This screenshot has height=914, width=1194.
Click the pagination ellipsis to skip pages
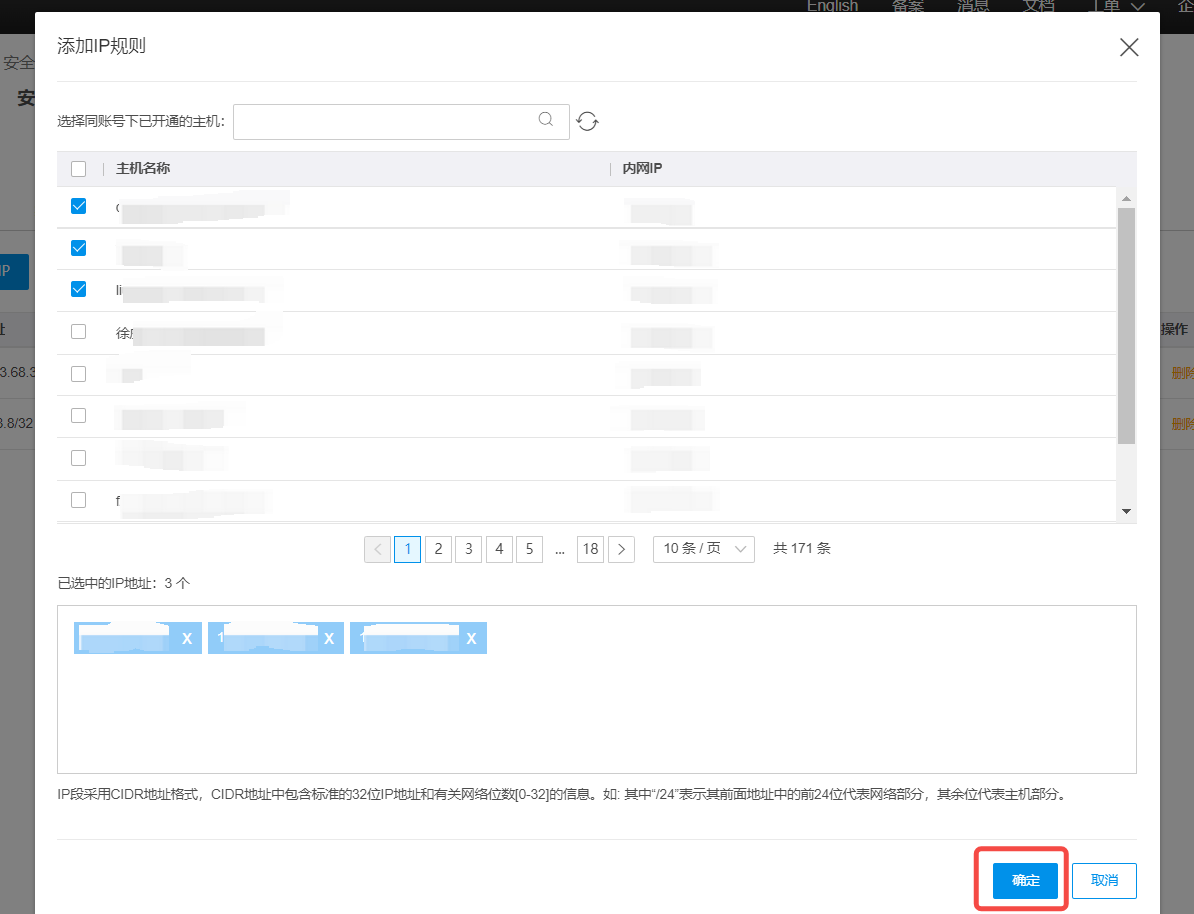(560, 550)
